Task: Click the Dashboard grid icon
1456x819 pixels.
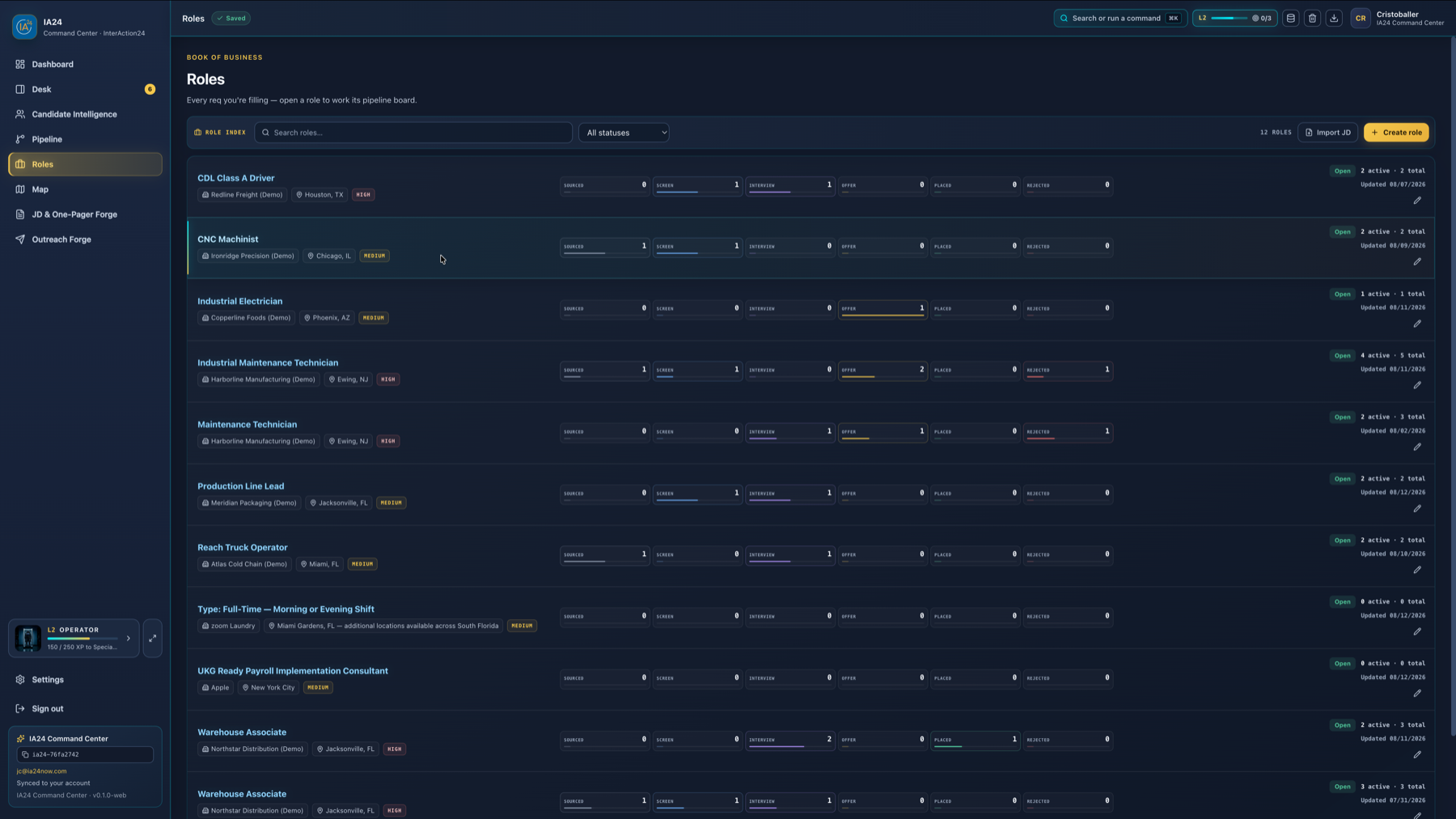Action: tap(20, 64)
